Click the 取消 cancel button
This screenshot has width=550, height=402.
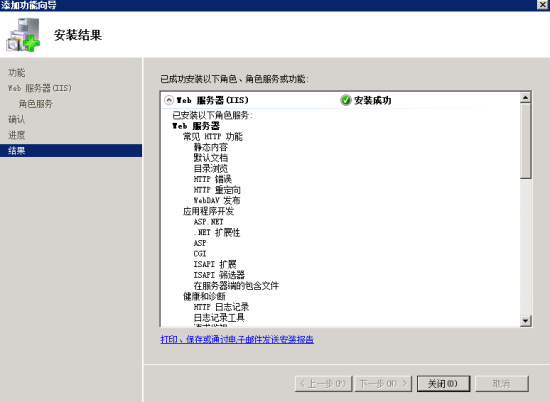502,384
